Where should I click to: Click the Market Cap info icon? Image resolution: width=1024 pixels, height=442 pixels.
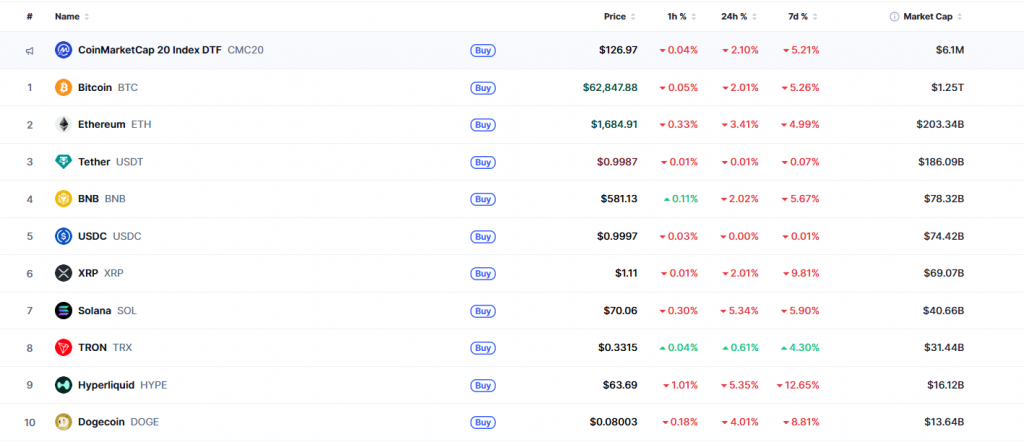click(894, 16)
